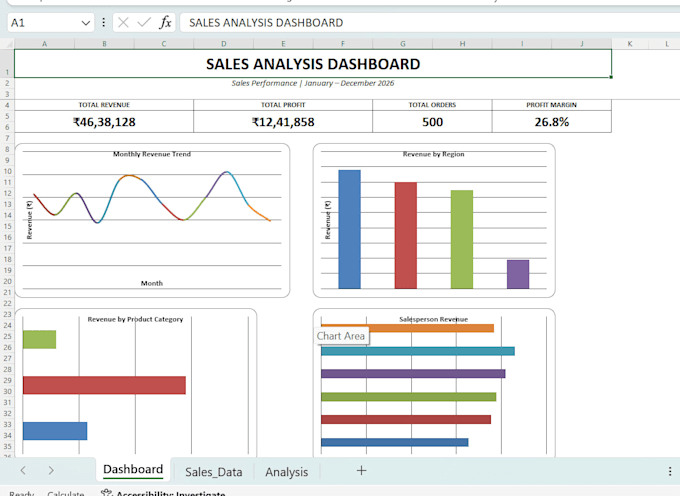This screenshot has width=680, height=496.
Task: Select the TOTAL ORDERS label cell
Action: [432, 105]
